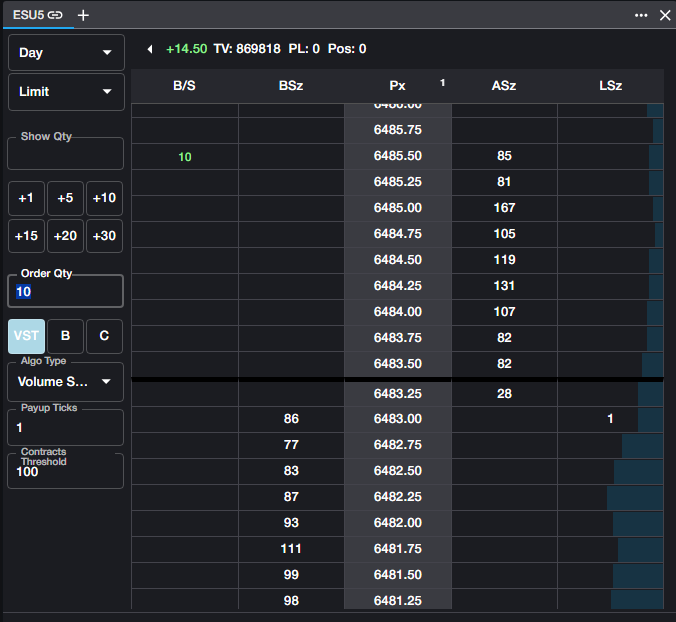The image size is (676, 622).
Task: Click the +1 quantity button
Action: point(26,198)
